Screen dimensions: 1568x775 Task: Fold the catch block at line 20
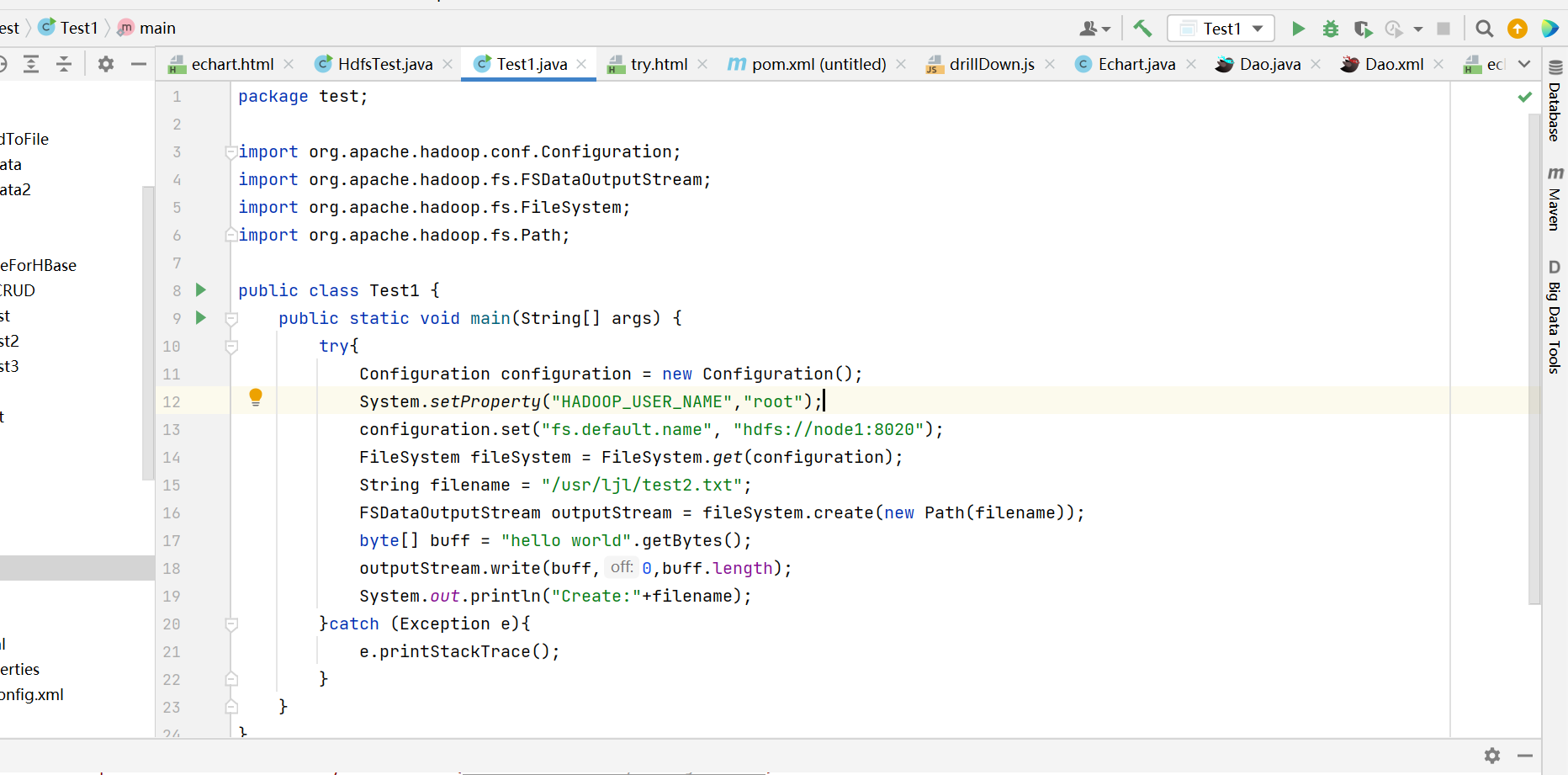point(231,624)
